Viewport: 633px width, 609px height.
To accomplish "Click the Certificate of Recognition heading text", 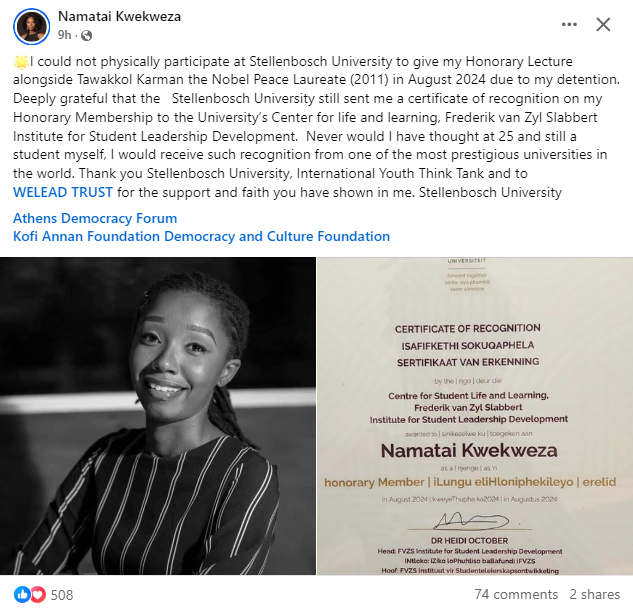I will 467,329.
